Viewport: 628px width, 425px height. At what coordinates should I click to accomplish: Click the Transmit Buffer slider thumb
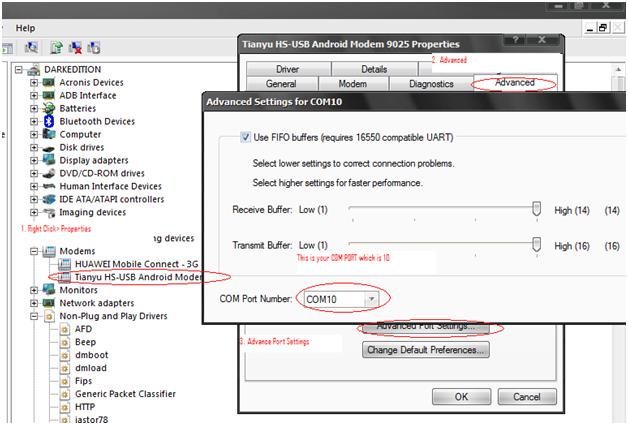pyautogui.click(x=537, y=244)
